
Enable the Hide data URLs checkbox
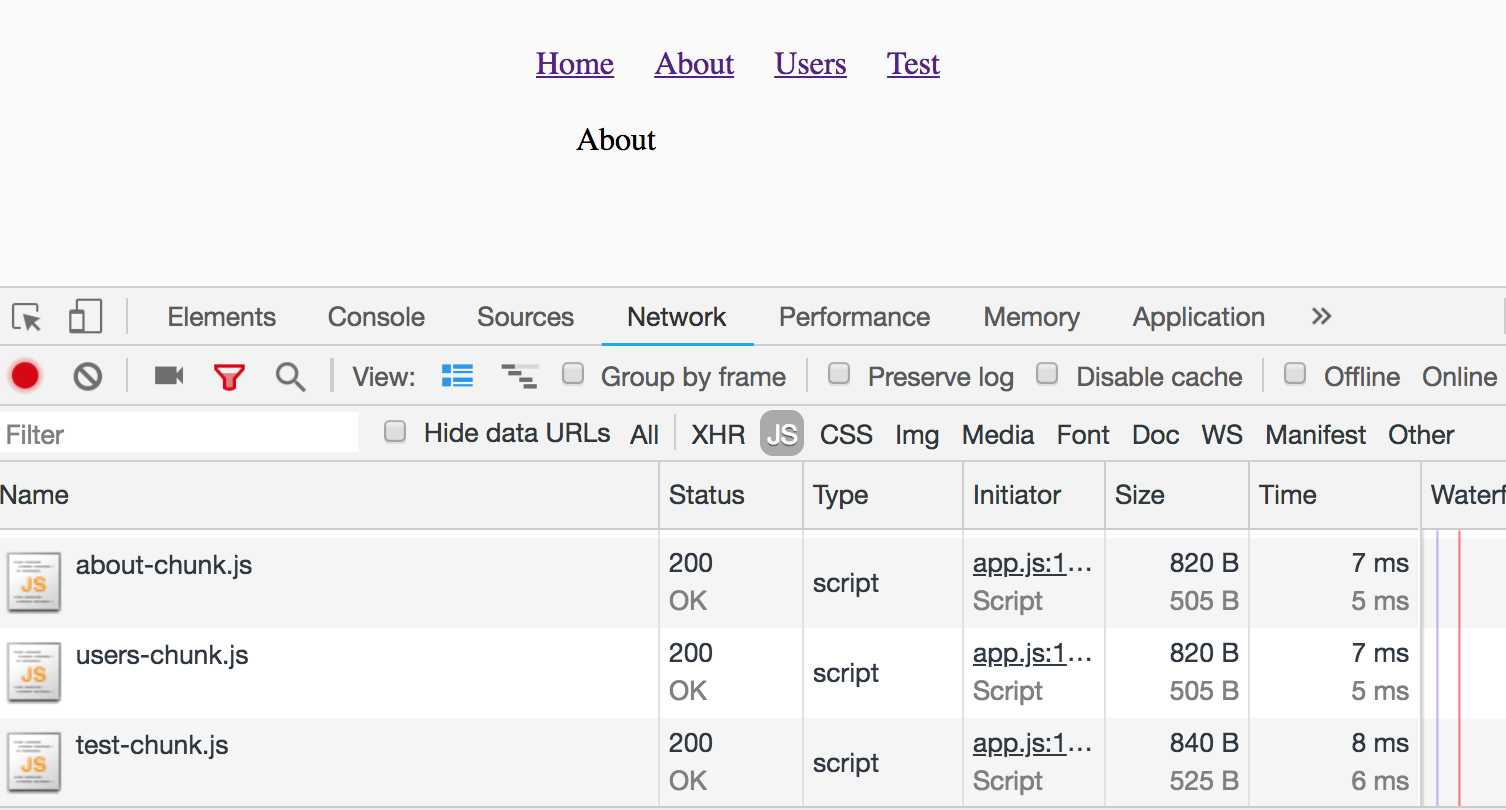pyautogui.click(x=396, y=432)
